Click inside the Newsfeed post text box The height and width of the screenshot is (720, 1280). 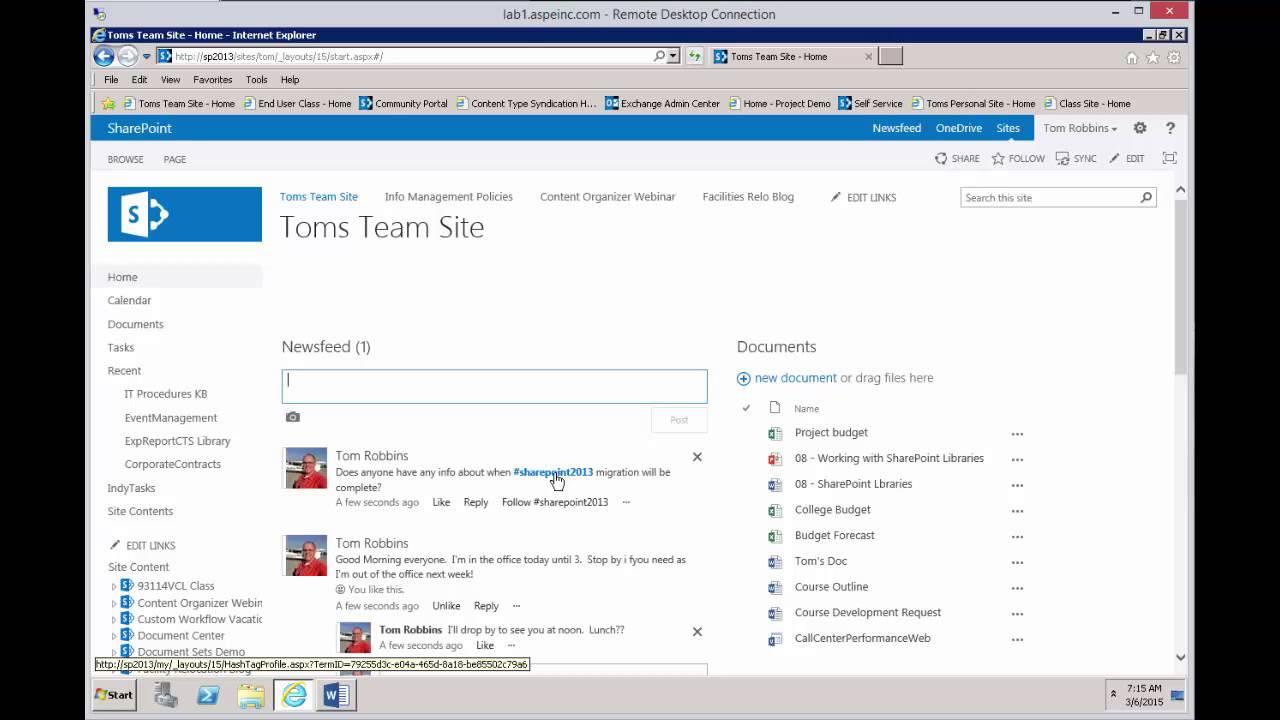click(x=494, y=386)
